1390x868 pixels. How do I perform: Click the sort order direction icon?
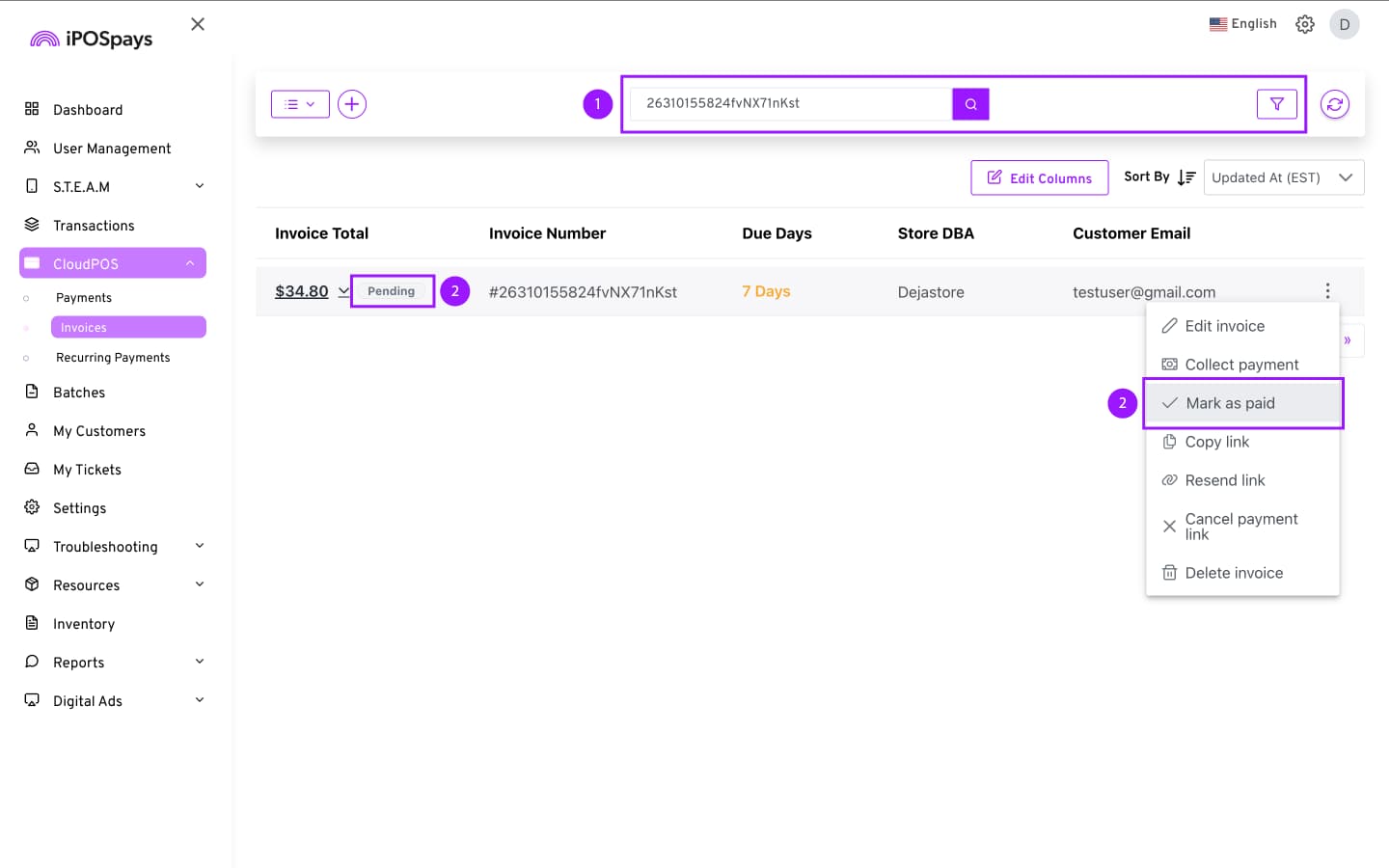[x=1186, y=177]
